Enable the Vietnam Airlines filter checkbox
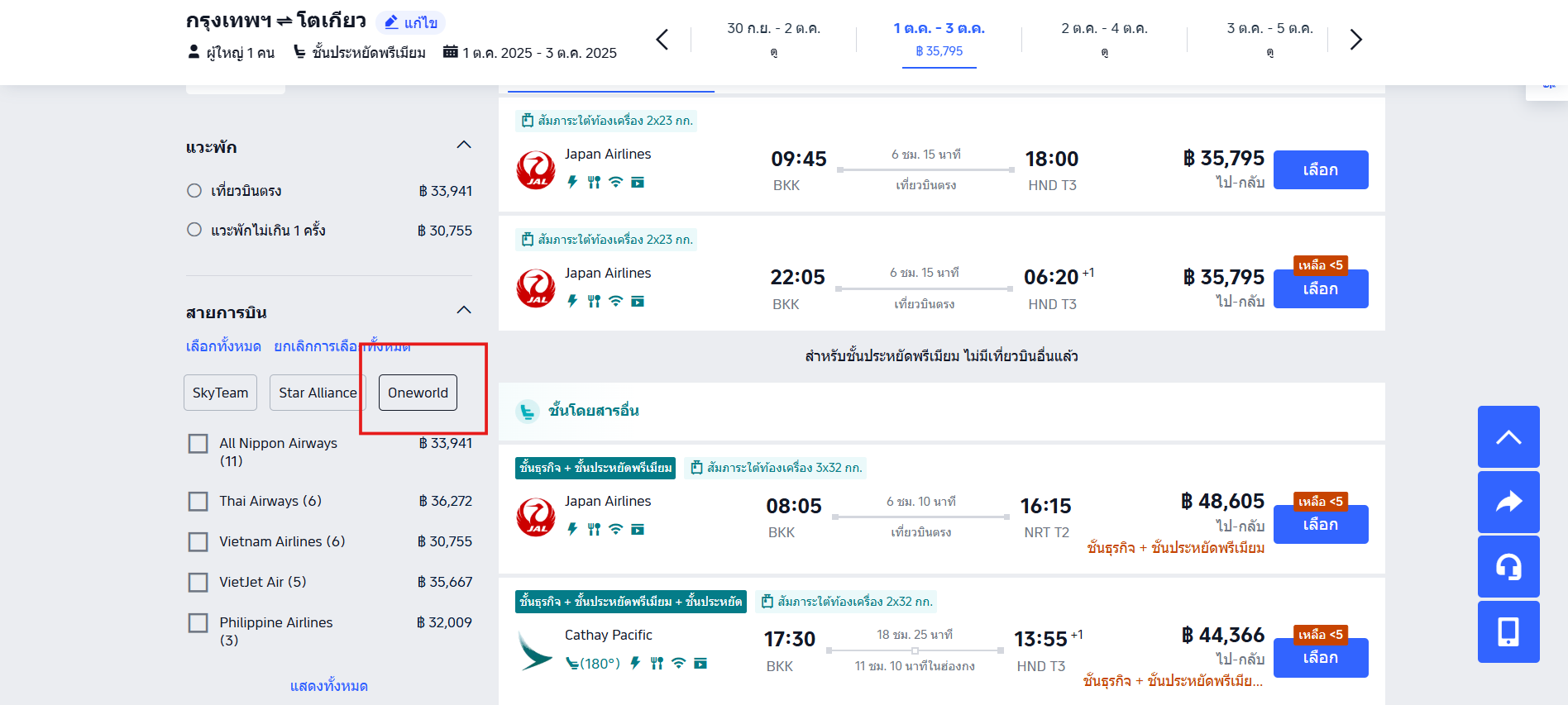The height and width of the screenshot is (705, 1568). tap(198, 542)
